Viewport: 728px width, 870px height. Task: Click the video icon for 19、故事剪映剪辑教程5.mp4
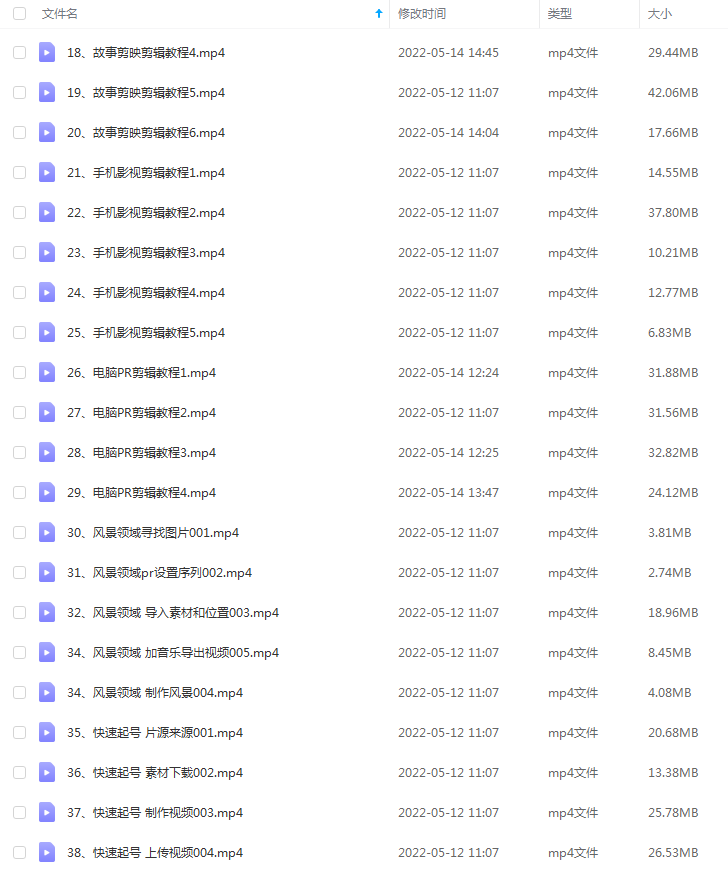click(47, 93)
